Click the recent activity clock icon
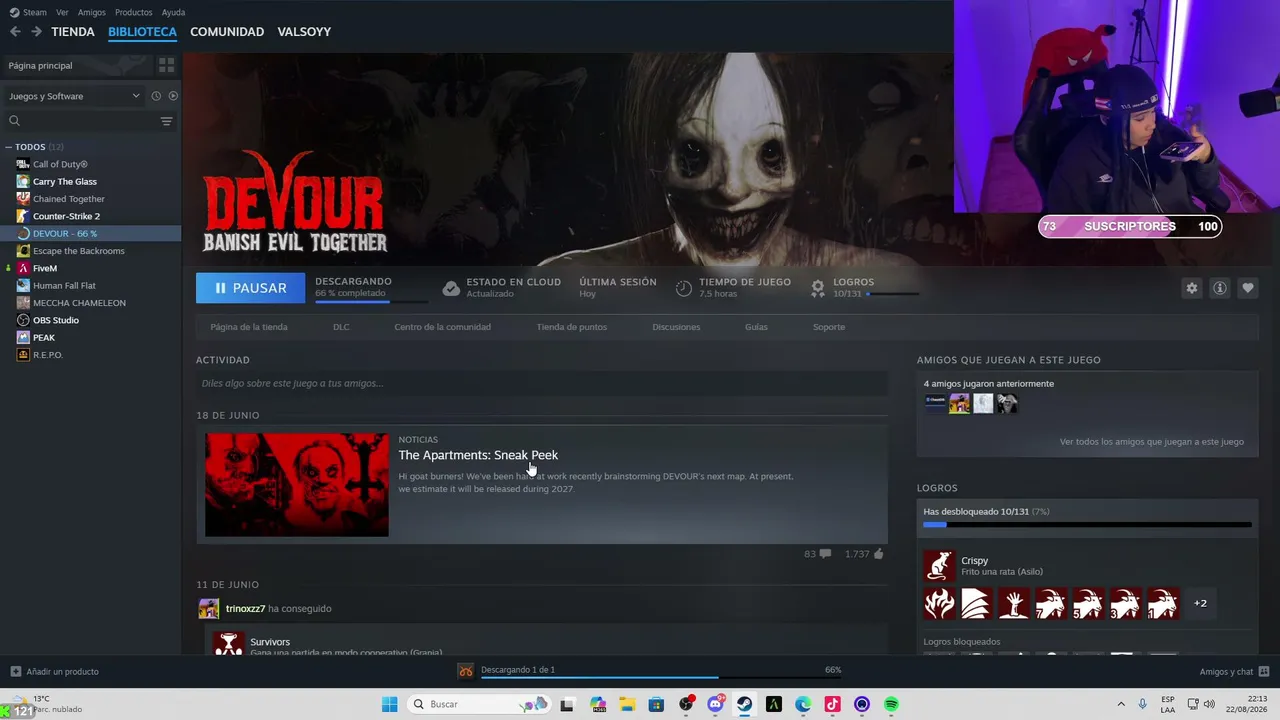This screenshot has width=1280, height=720. point(156,96)
